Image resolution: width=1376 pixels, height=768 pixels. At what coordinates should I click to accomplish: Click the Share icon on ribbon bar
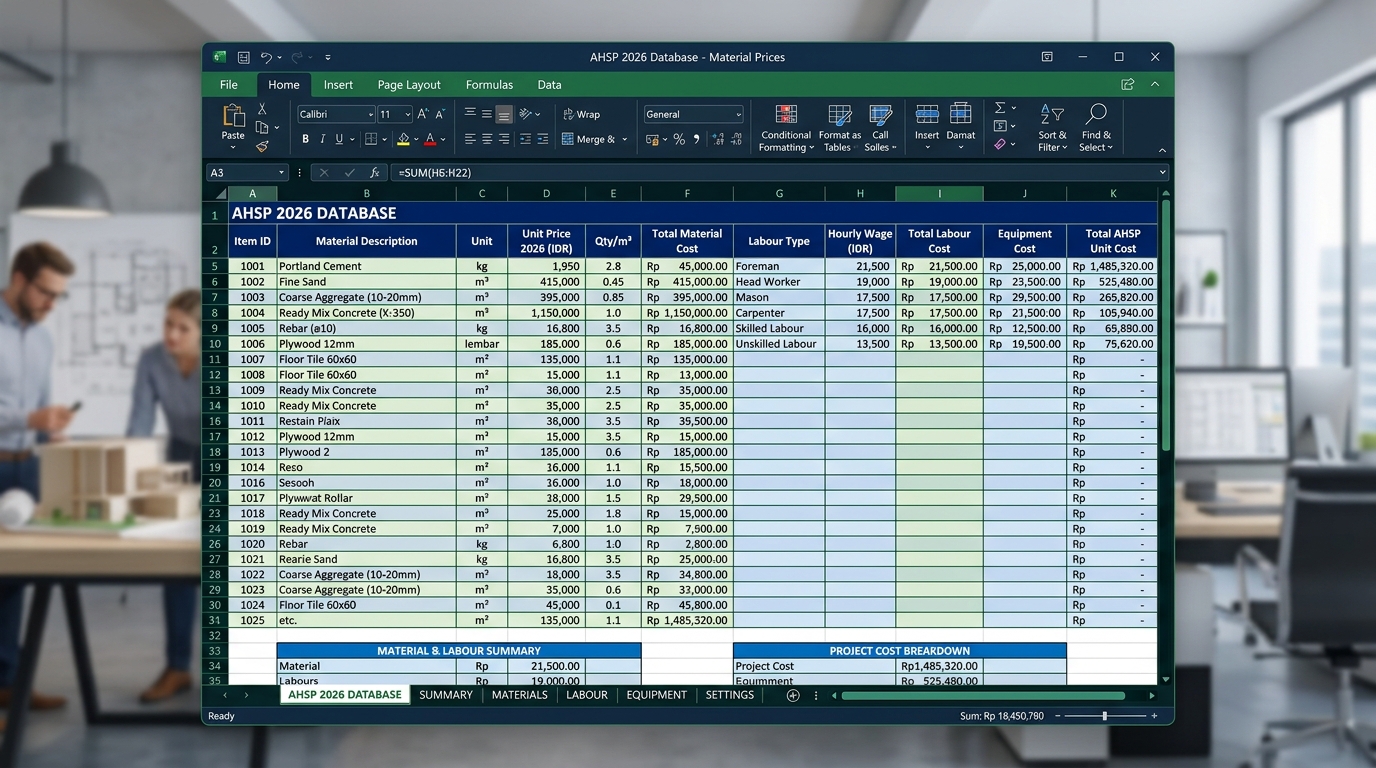tap(1128, 85)
